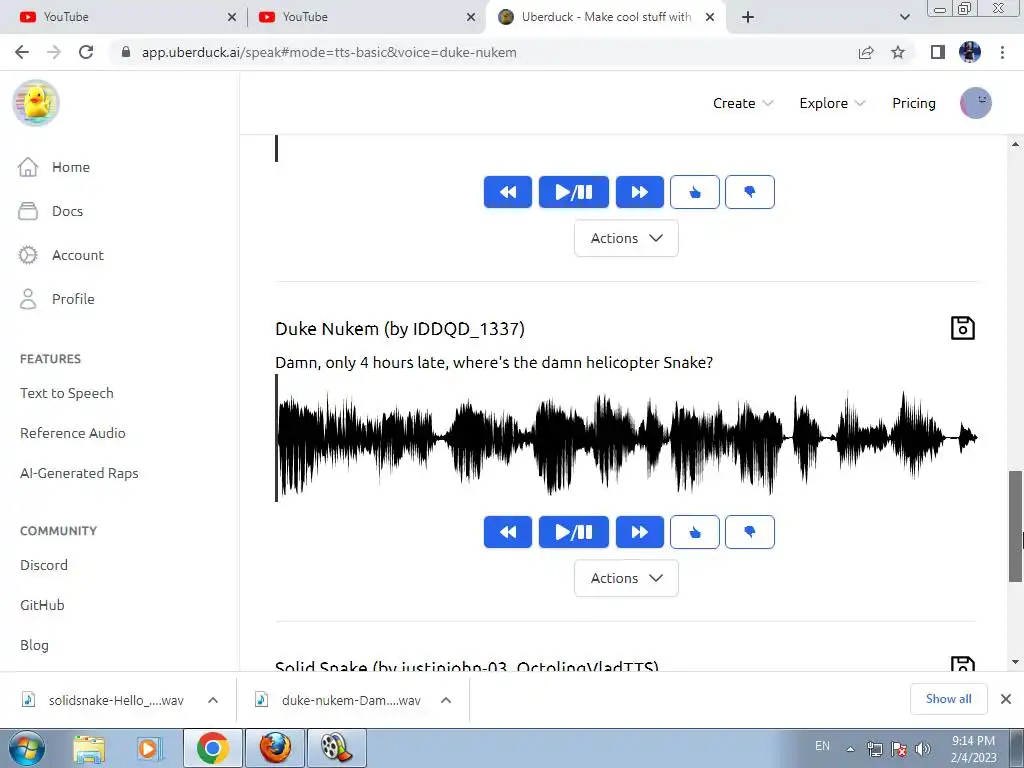1024x768 pixels.
Task: Open the Windows Start menu
Action: click(x=26, y=748)
